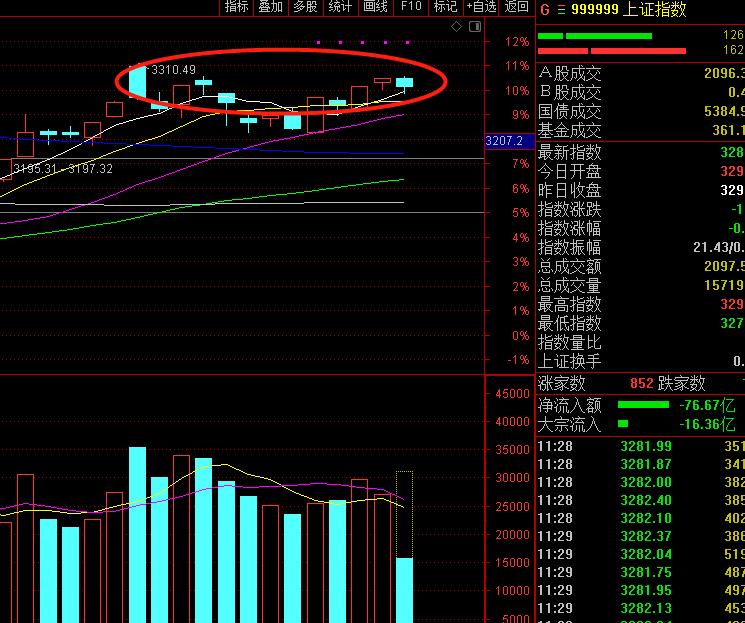This screenshot has height=623, width=745.
Task: Switch to 多股 multi-stock view
Action: [304, 7]
